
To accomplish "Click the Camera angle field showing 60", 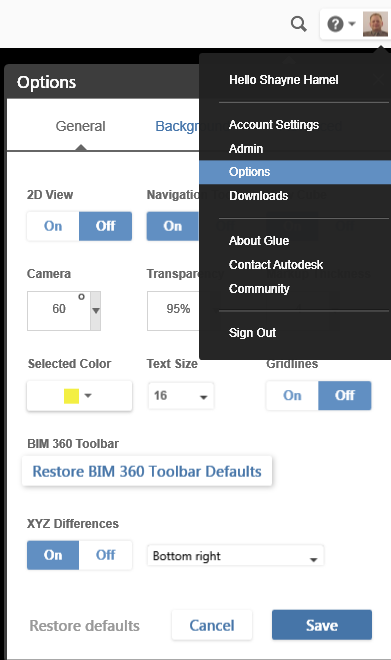I will click(x=59, y=311).
